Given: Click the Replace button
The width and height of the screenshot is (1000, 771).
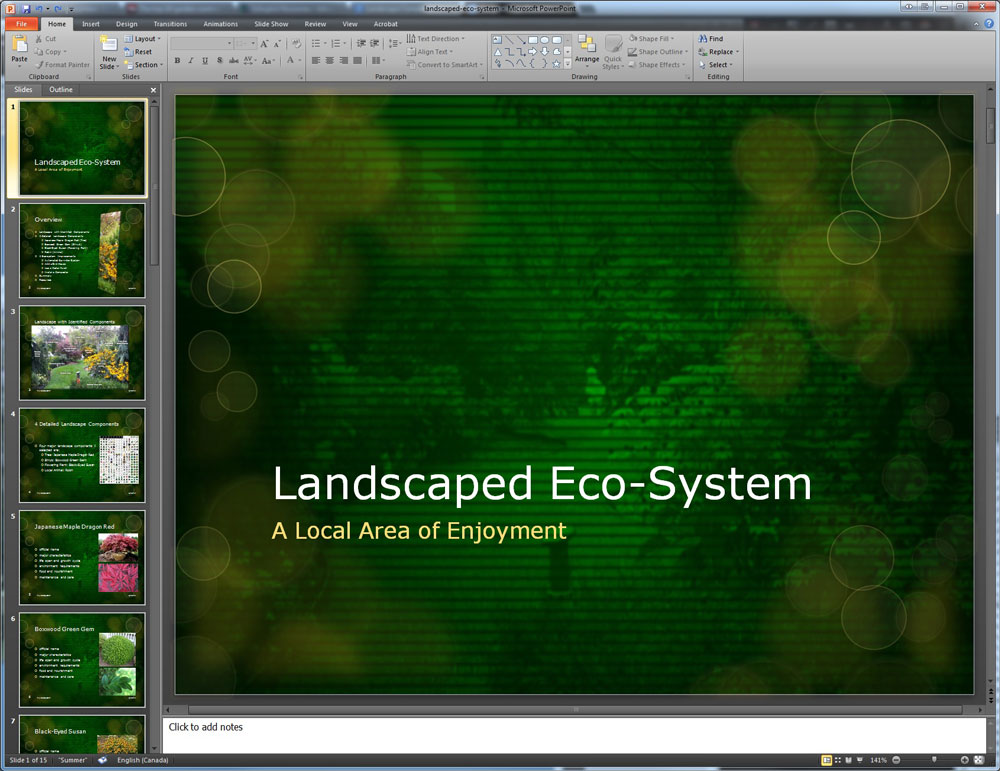Looking at the screenshot, I should [720, 52].
